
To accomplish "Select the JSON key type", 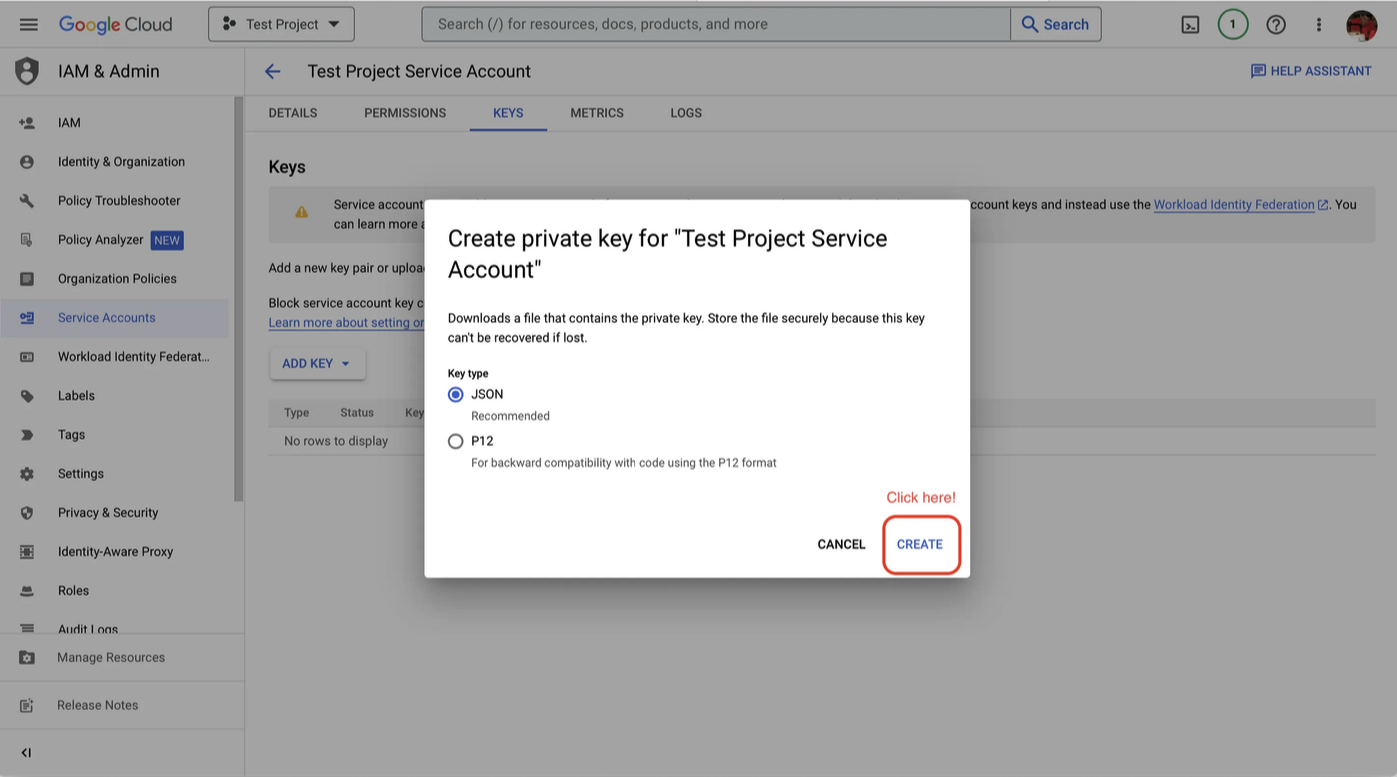I will (x=456, y=395).
